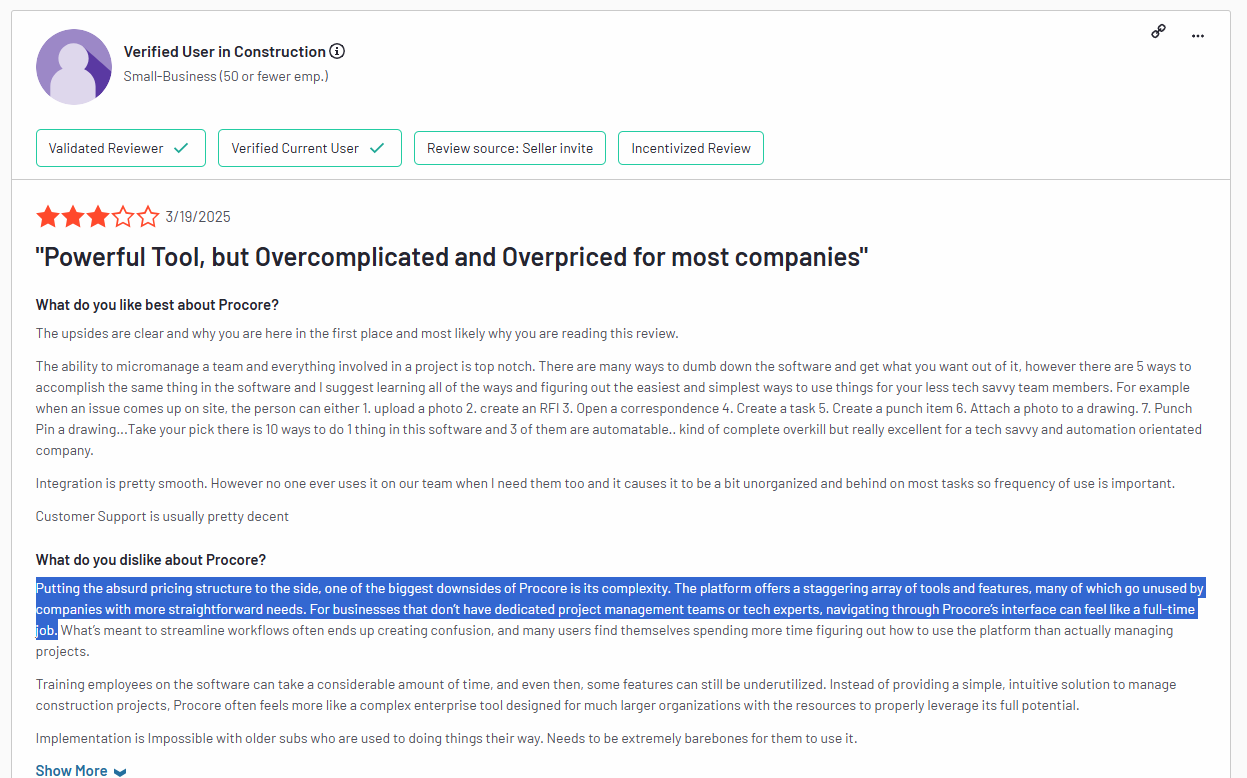Click the paragraph starting 'Integration is pretty smooth'
Image resolution: width=1247 pixels, height=778 pixels.
(605, 484)
